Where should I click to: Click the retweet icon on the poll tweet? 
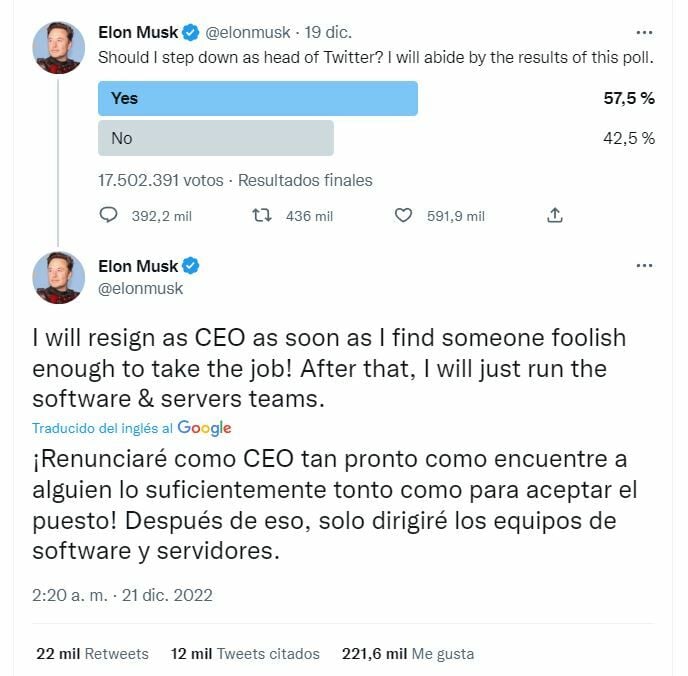tap(262, 215)
